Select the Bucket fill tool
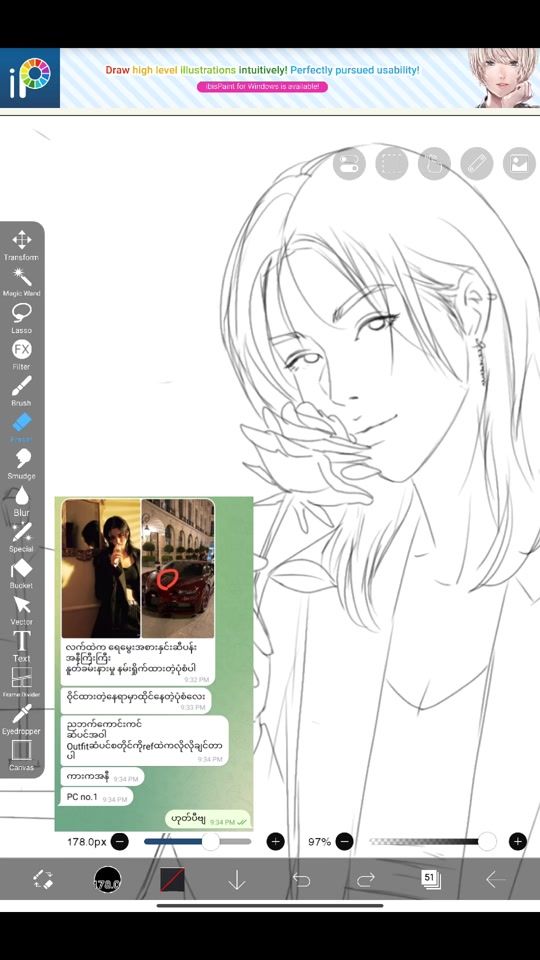This screenshot has height=960, width=540. pos(21,574)
